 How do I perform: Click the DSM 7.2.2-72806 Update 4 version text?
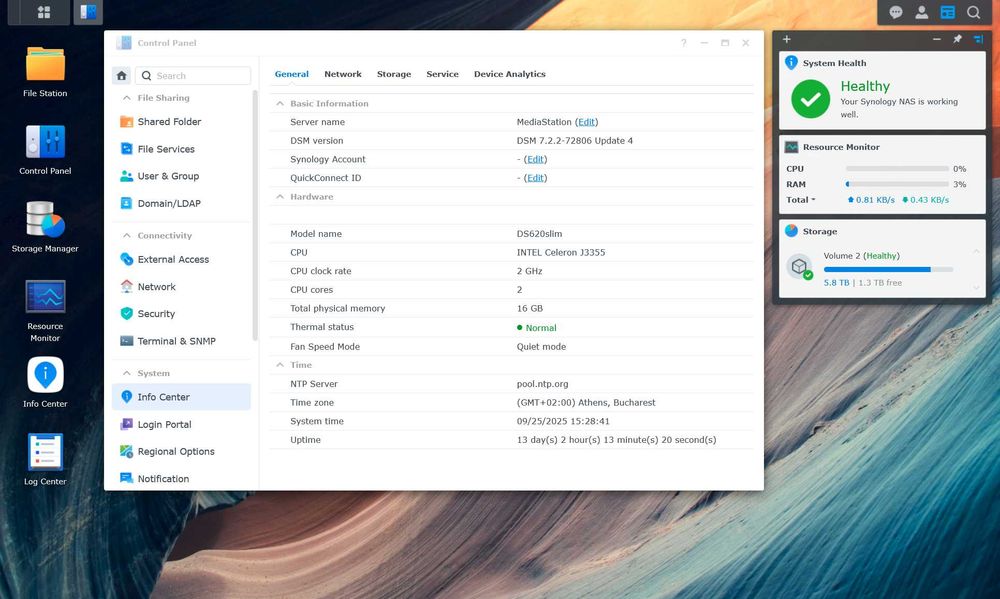coord(575,141)
